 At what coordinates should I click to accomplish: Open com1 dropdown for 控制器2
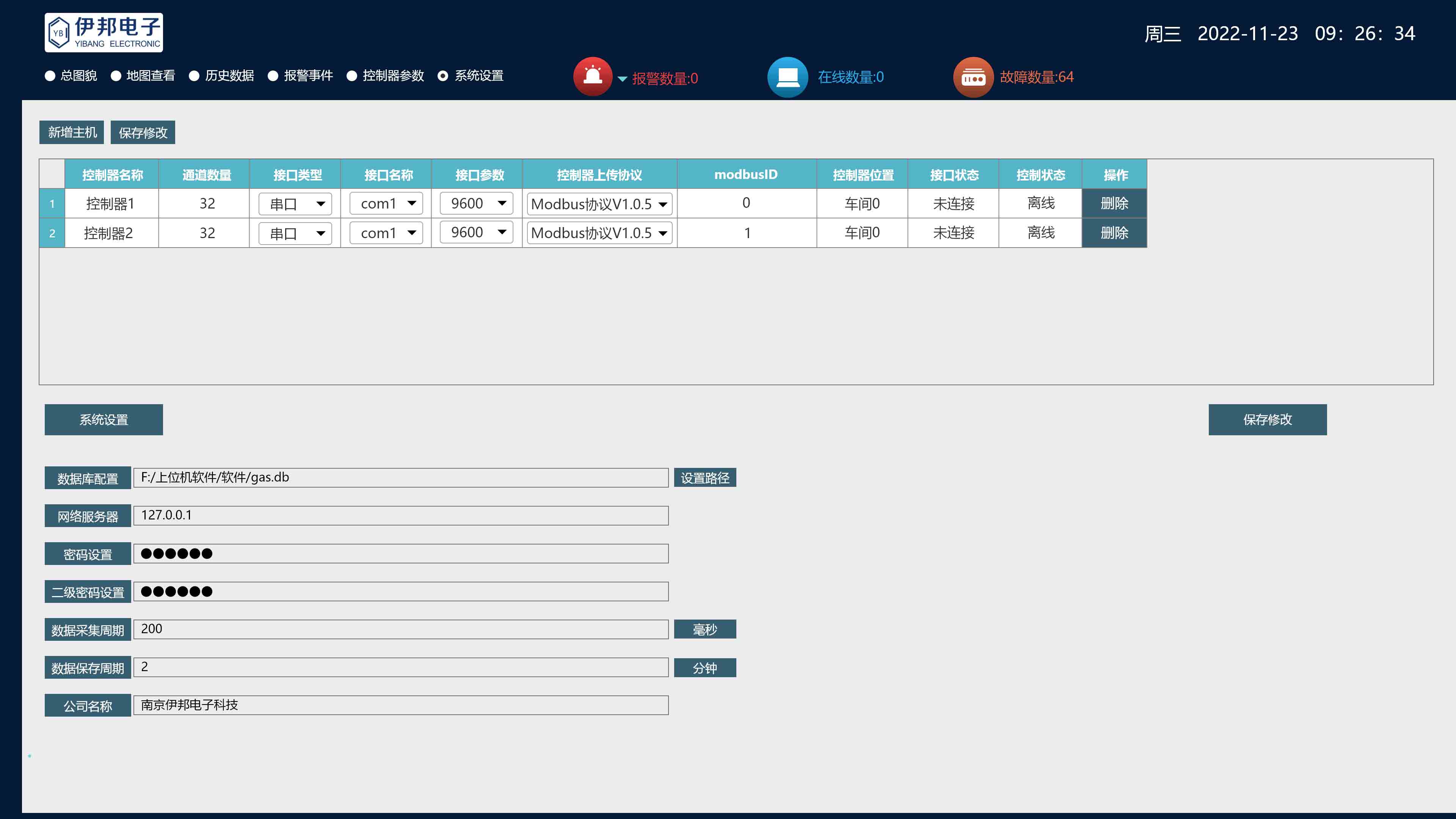point(386,232)
